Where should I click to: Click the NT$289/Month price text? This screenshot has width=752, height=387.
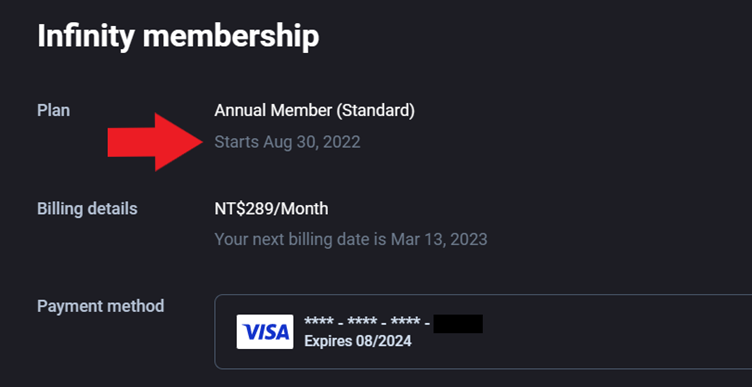click(x=271, y=209)
